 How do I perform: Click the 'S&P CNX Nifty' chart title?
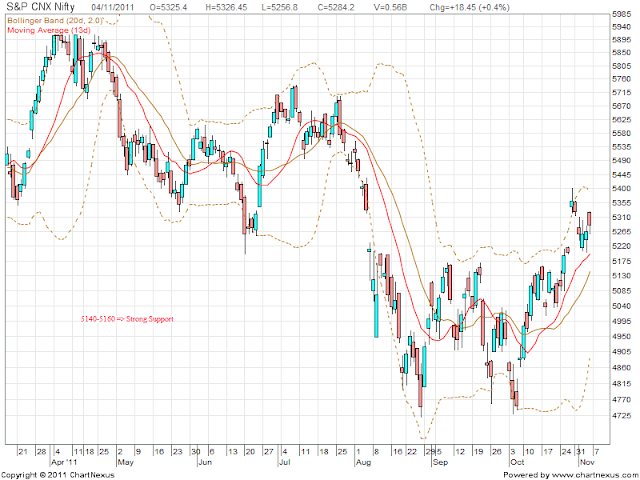click(x=40, y=7)
